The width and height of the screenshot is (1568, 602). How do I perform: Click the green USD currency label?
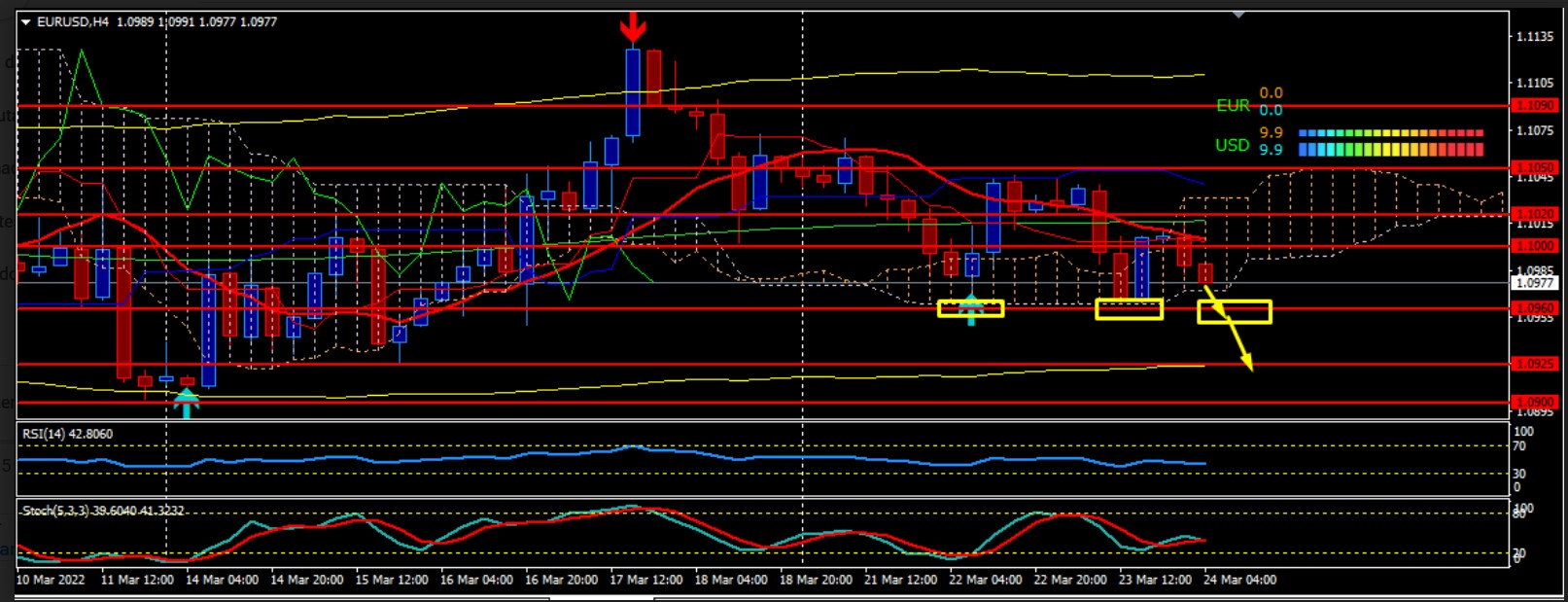[x=1232, y=145]
